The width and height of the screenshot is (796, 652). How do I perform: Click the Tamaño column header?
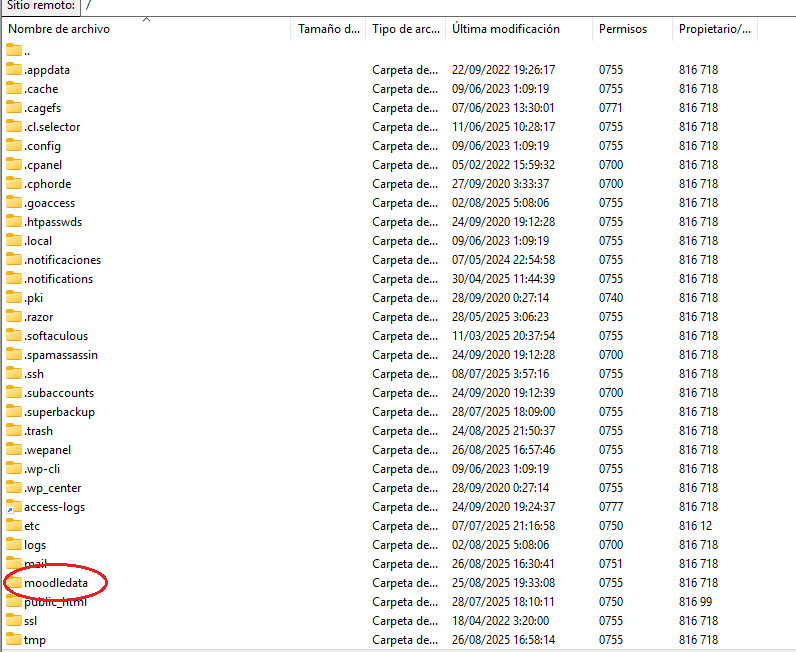[x=328, y=29]
